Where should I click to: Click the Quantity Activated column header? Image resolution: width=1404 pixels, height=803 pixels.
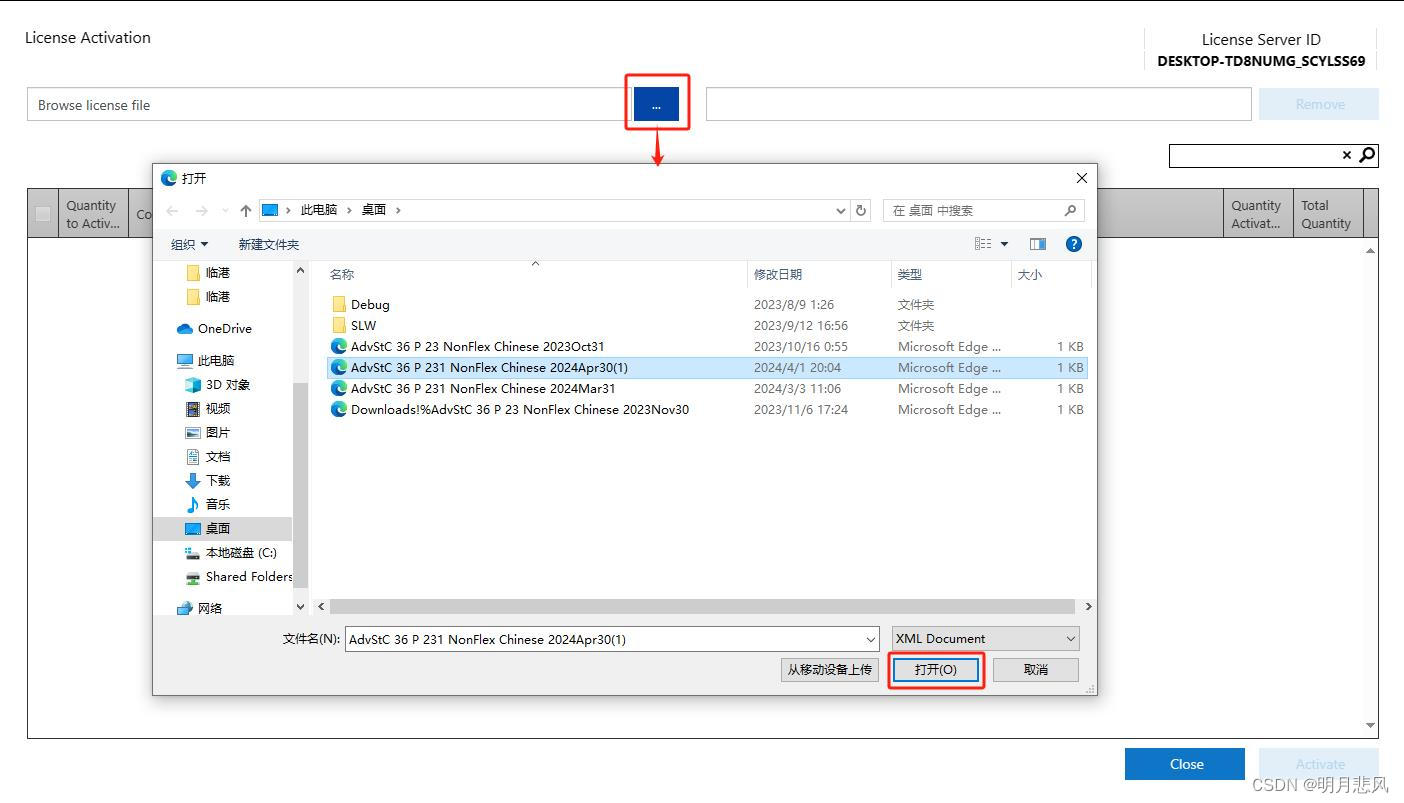(x=1257, y=214)
